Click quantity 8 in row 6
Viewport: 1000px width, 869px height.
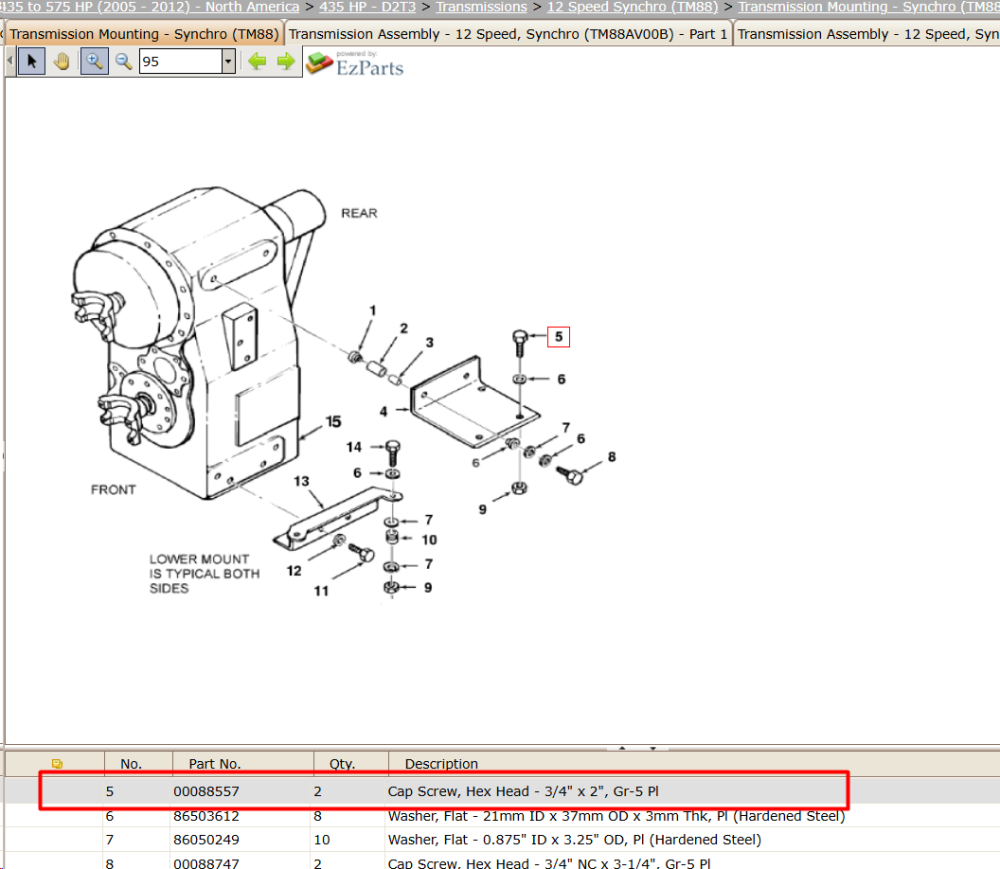click(318, 816)
